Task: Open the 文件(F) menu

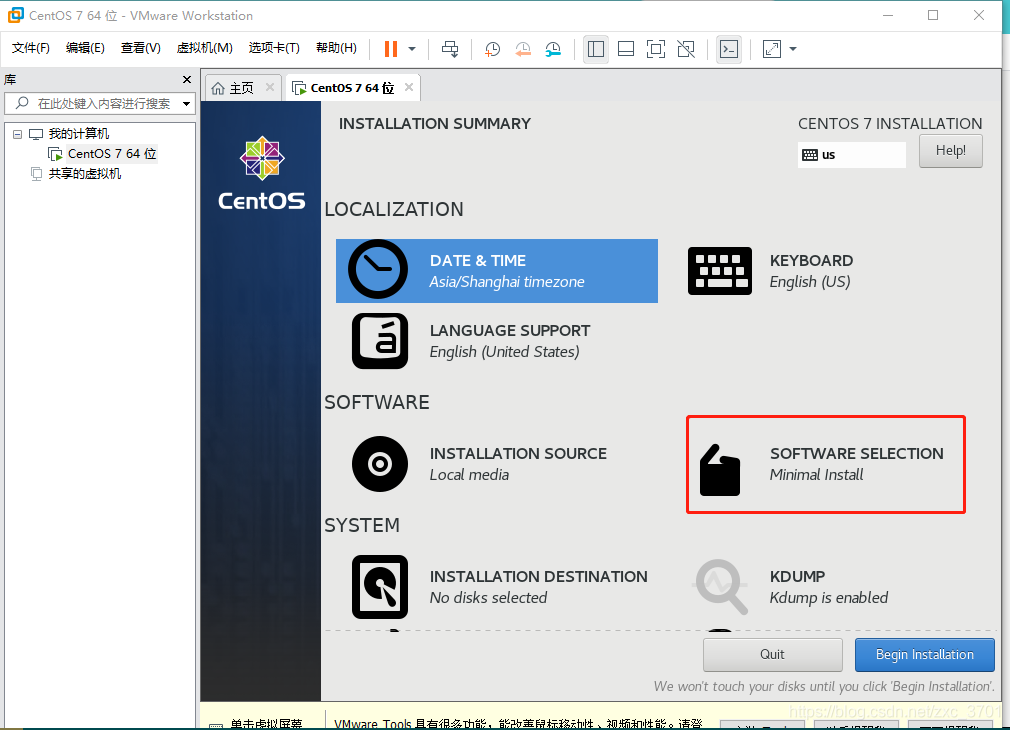Action: click(30, 48)
